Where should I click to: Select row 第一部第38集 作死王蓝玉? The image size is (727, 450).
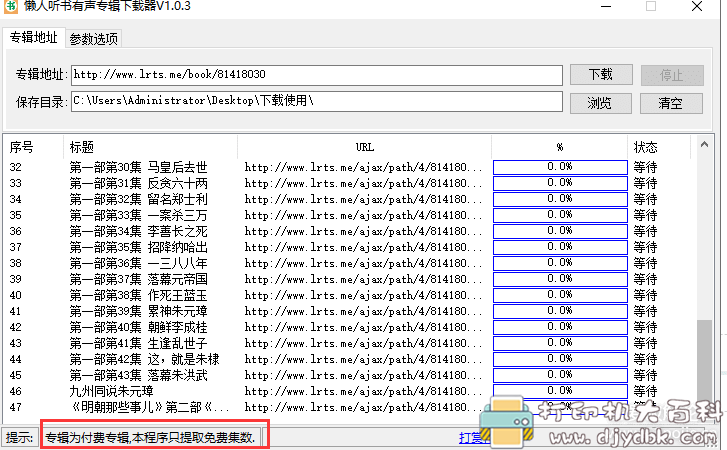pyautogui.click(x=347, y=295)
